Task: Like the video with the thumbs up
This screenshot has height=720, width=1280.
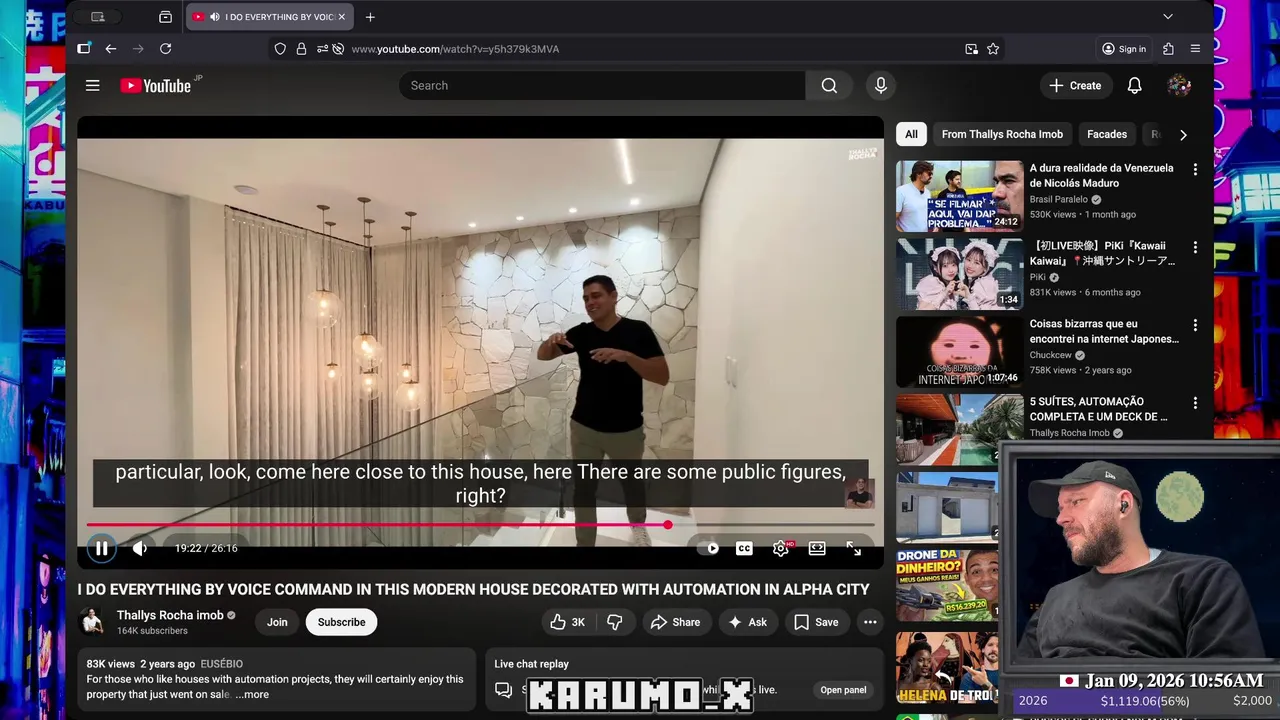Action: (567, 622)
